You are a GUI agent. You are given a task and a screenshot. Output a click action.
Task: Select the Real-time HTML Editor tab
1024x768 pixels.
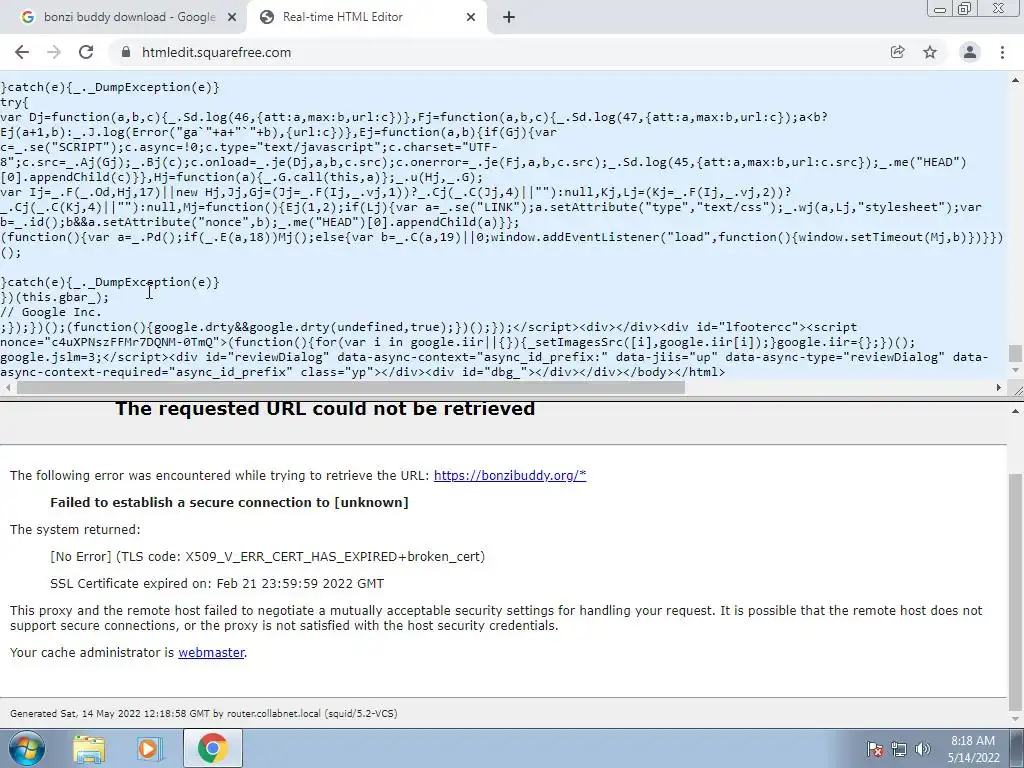click(366, 18)
